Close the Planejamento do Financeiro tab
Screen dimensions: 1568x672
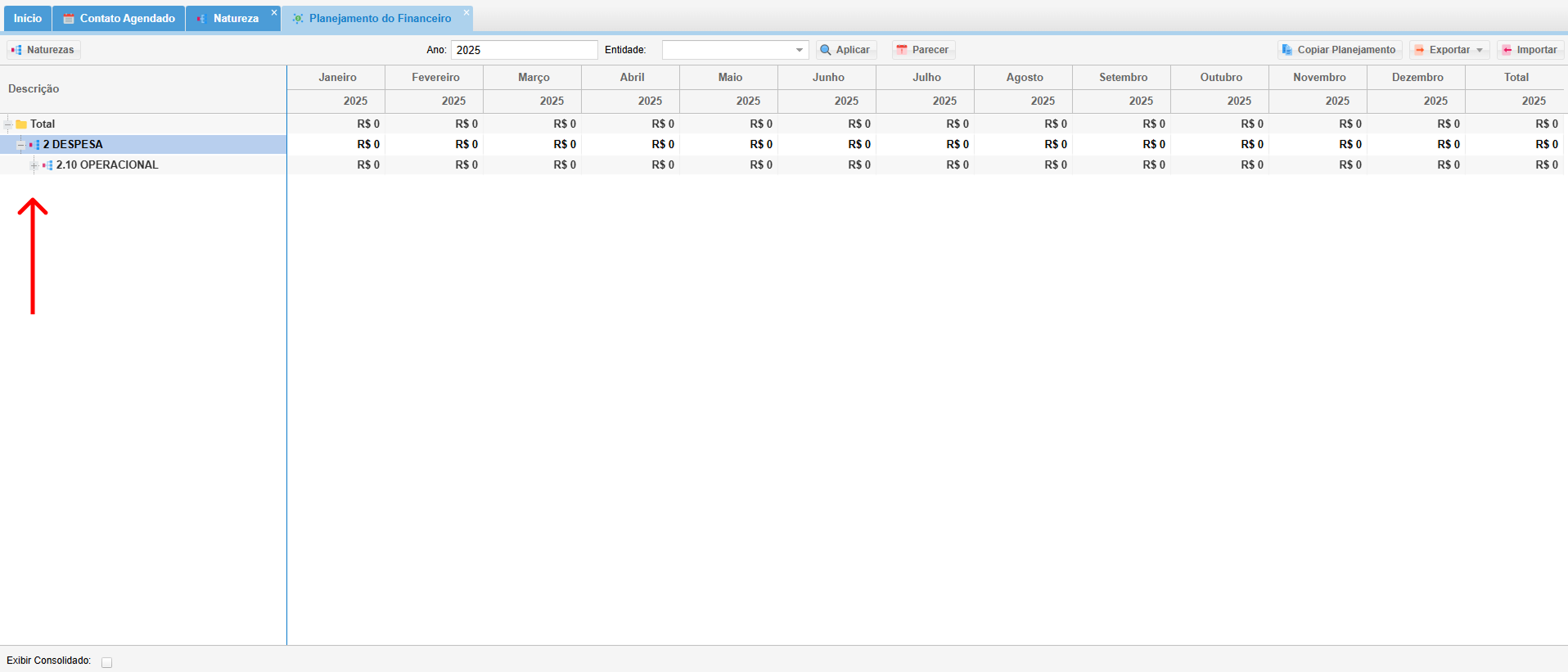[x=466, y=12]
